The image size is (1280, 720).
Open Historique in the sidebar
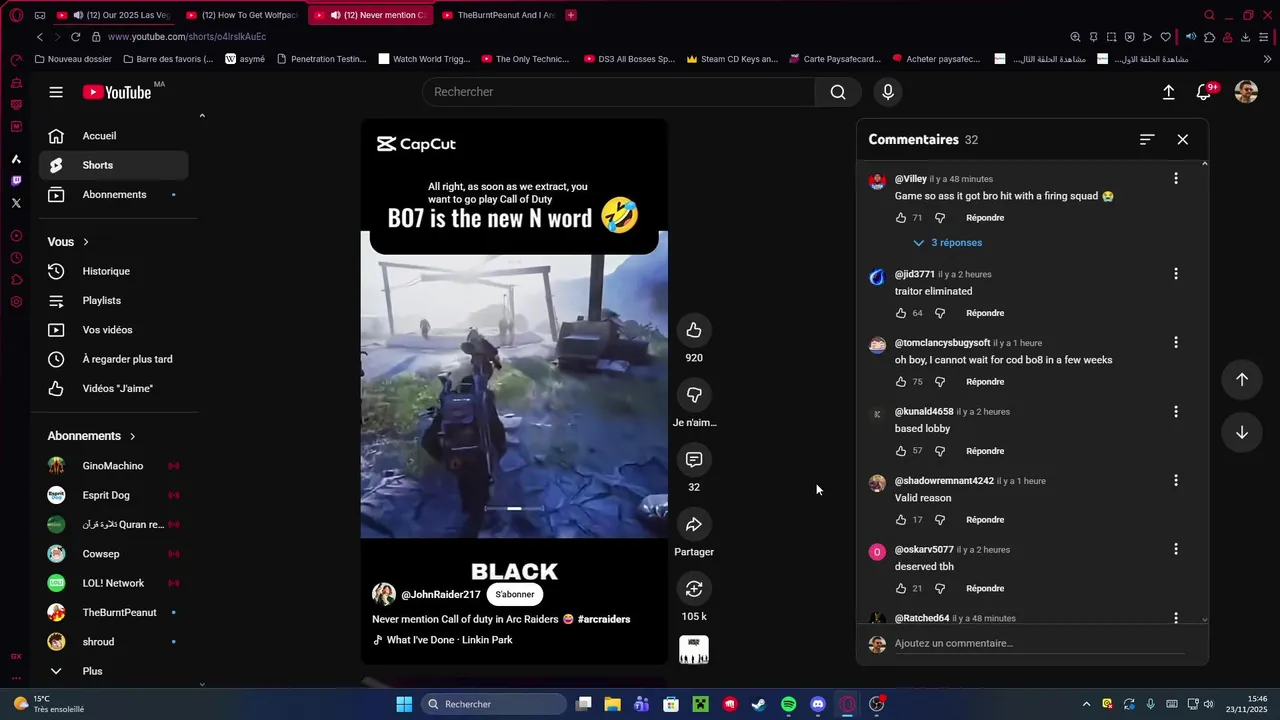pyautogui.click(x=114, y=271)
